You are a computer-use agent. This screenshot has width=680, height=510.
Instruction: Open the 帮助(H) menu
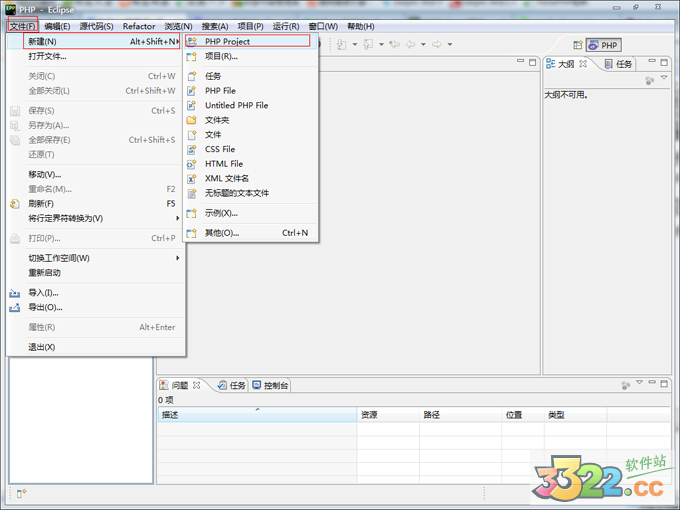[x=360, y=26]
